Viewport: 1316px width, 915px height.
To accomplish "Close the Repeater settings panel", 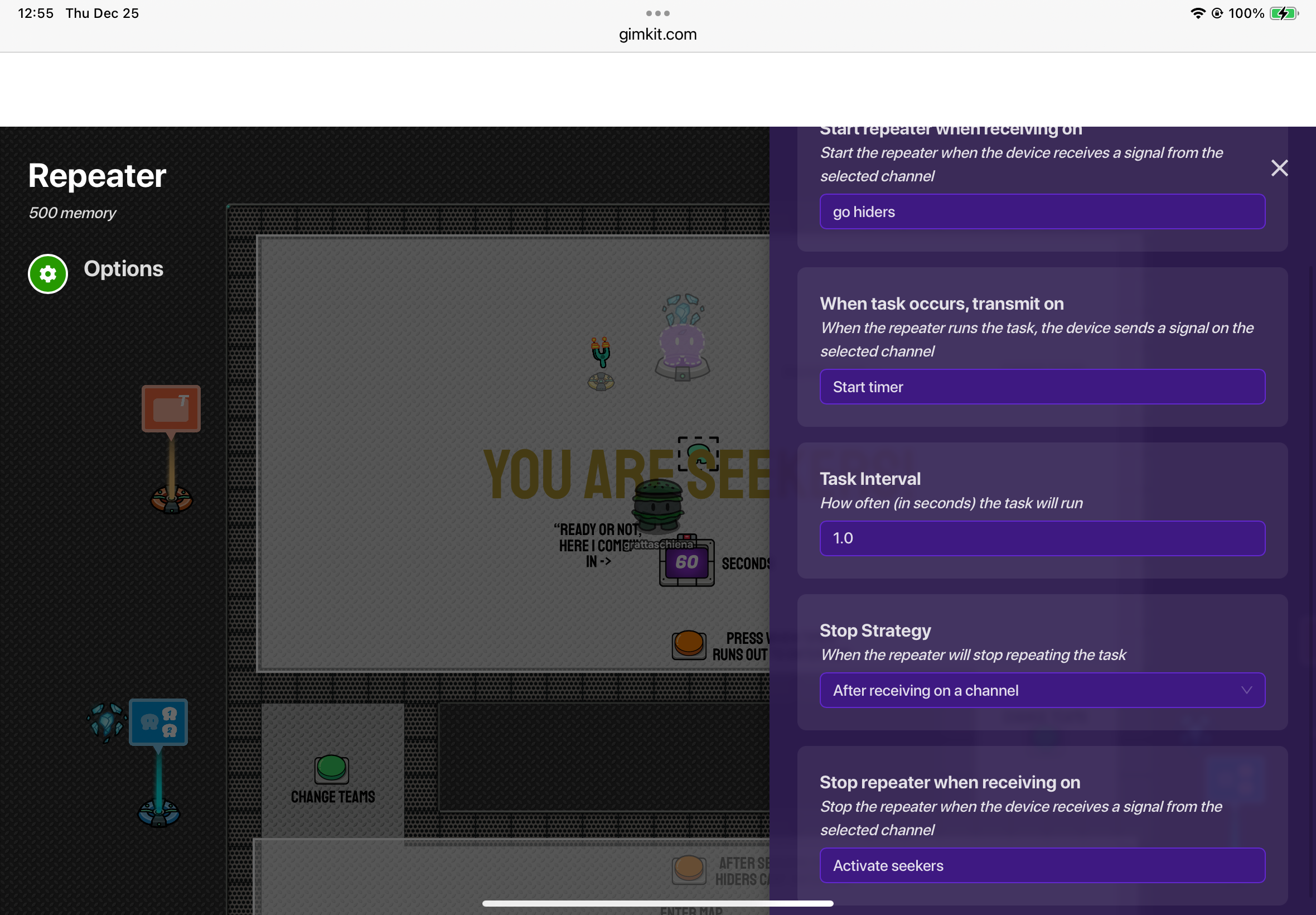I will pos(1279,168).
